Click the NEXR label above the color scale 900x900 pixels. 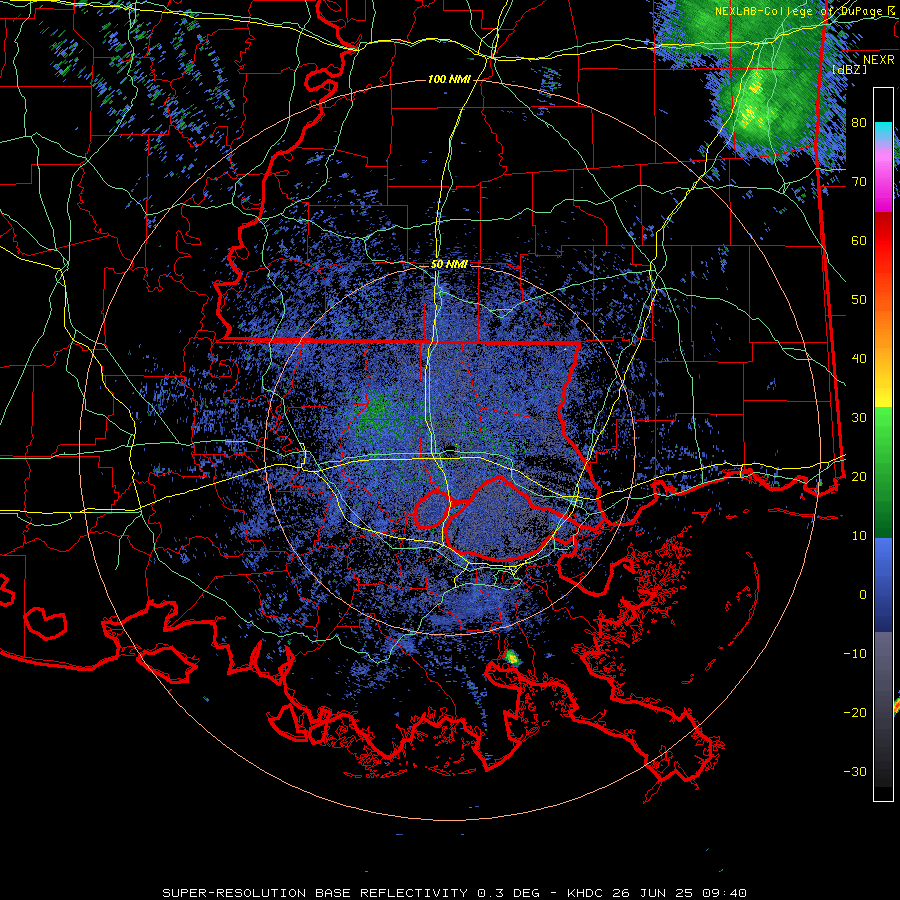pyautogui.click(x=879, y=59)
